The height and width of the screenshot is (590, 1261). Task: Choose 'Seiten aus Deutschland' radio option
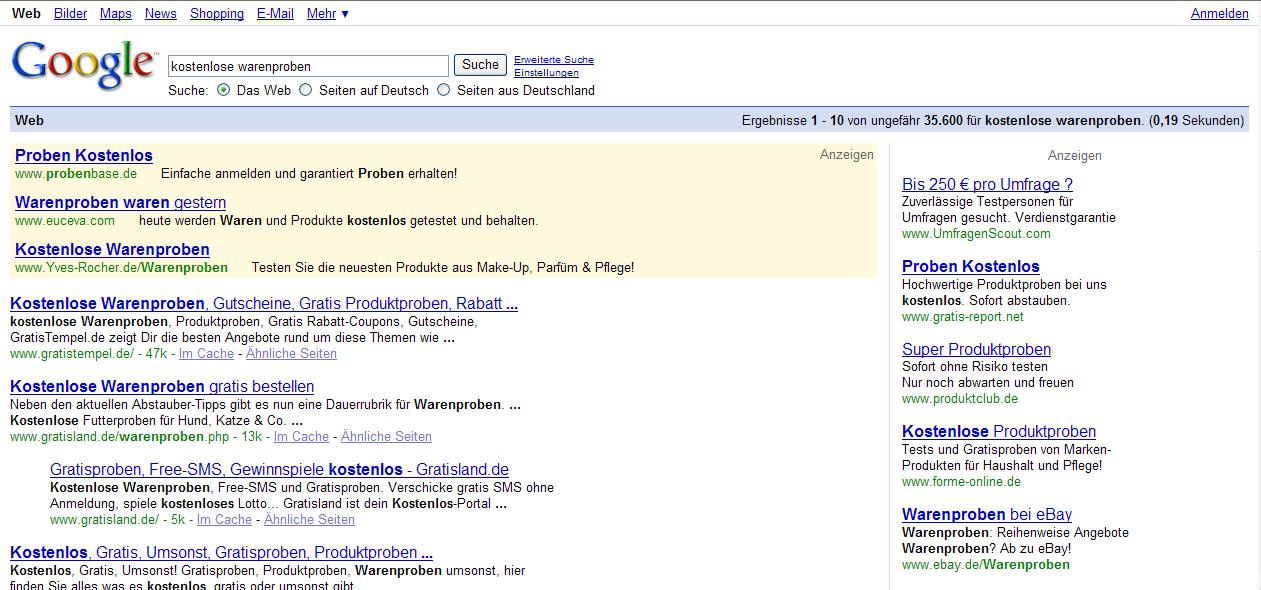tap(444, 90)
